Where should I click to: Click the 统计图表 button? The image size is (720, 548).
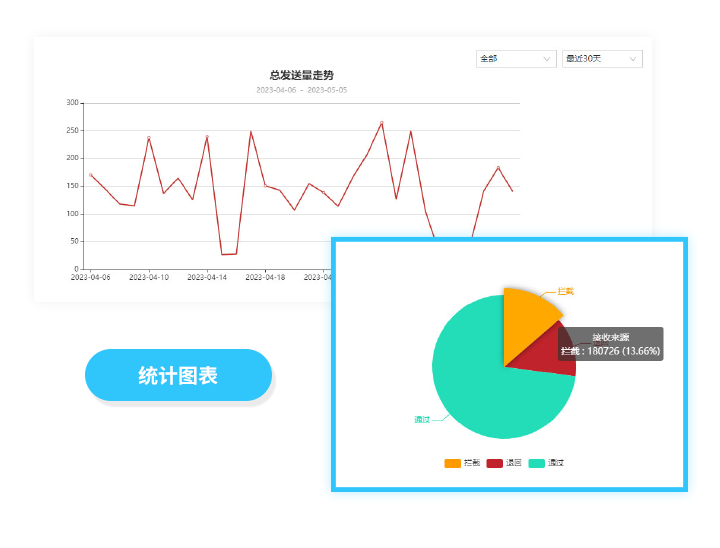pyautogui.click(x=178, y=376)
